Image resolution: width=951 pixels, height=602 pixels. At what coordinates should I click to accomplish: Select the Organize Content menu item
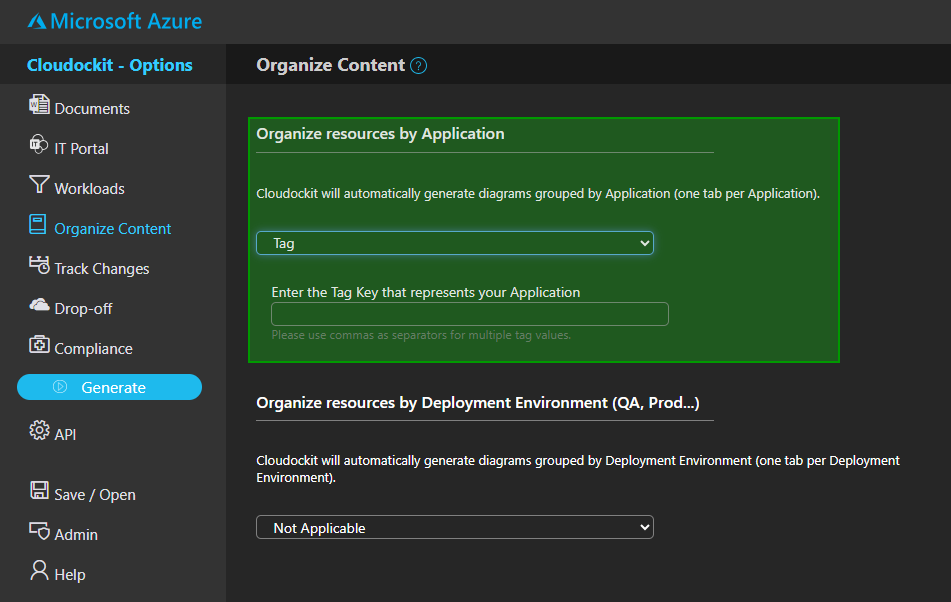(x=113, y=229)
